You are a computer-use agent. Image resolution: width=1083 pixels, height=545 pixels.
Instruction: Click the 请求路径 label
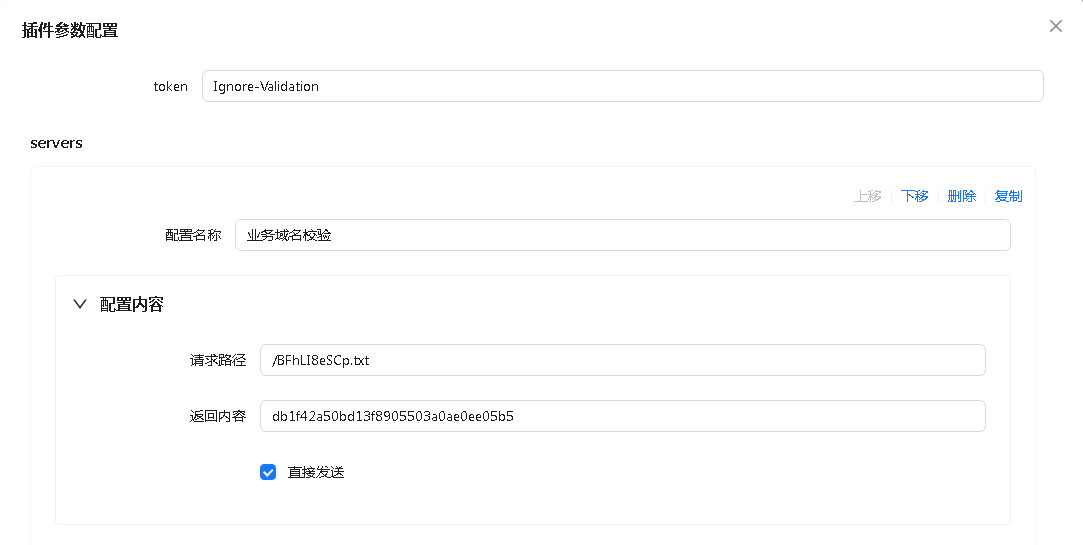pos(218,360)
